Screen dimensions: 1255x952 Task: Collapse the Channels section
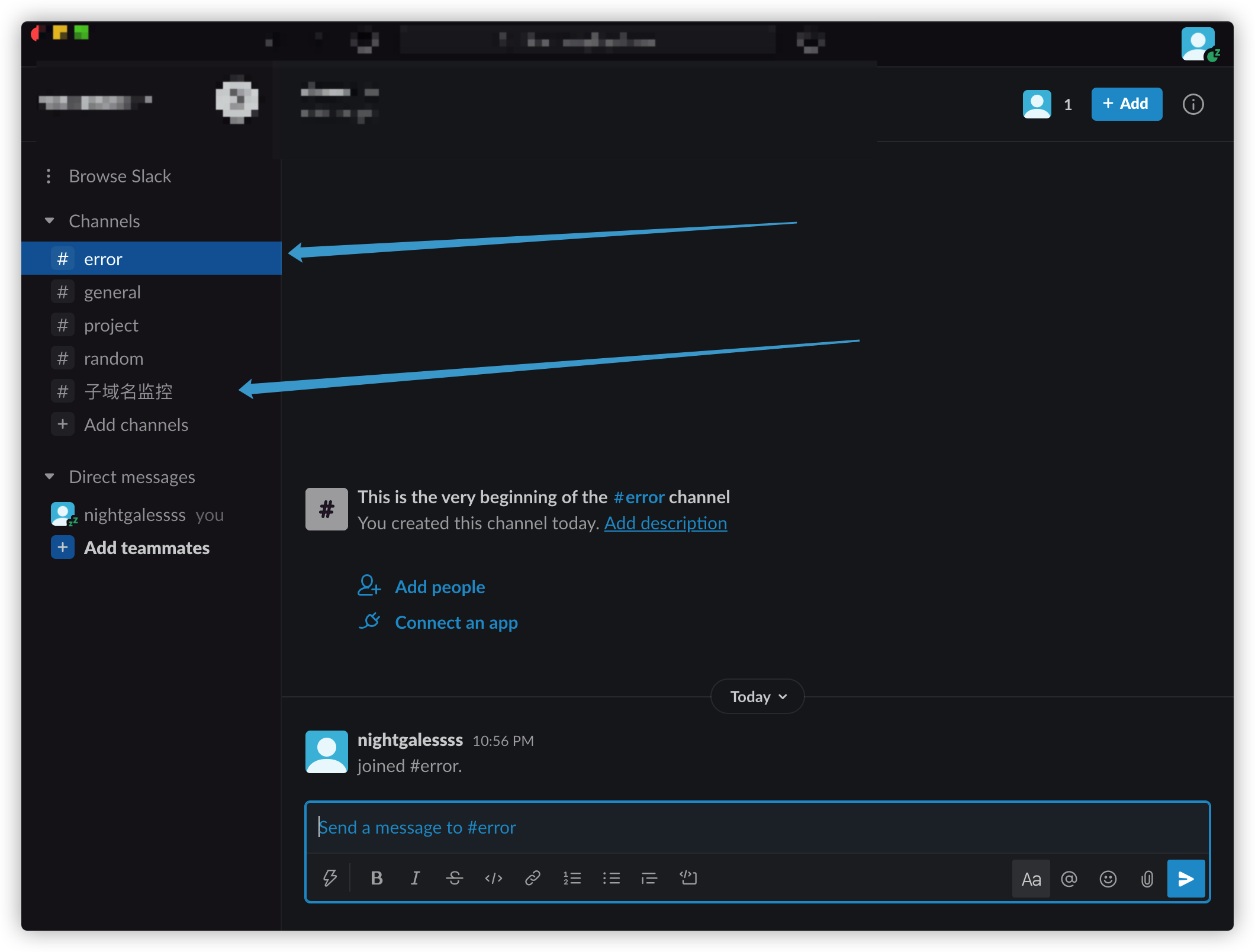coord(50,221)
